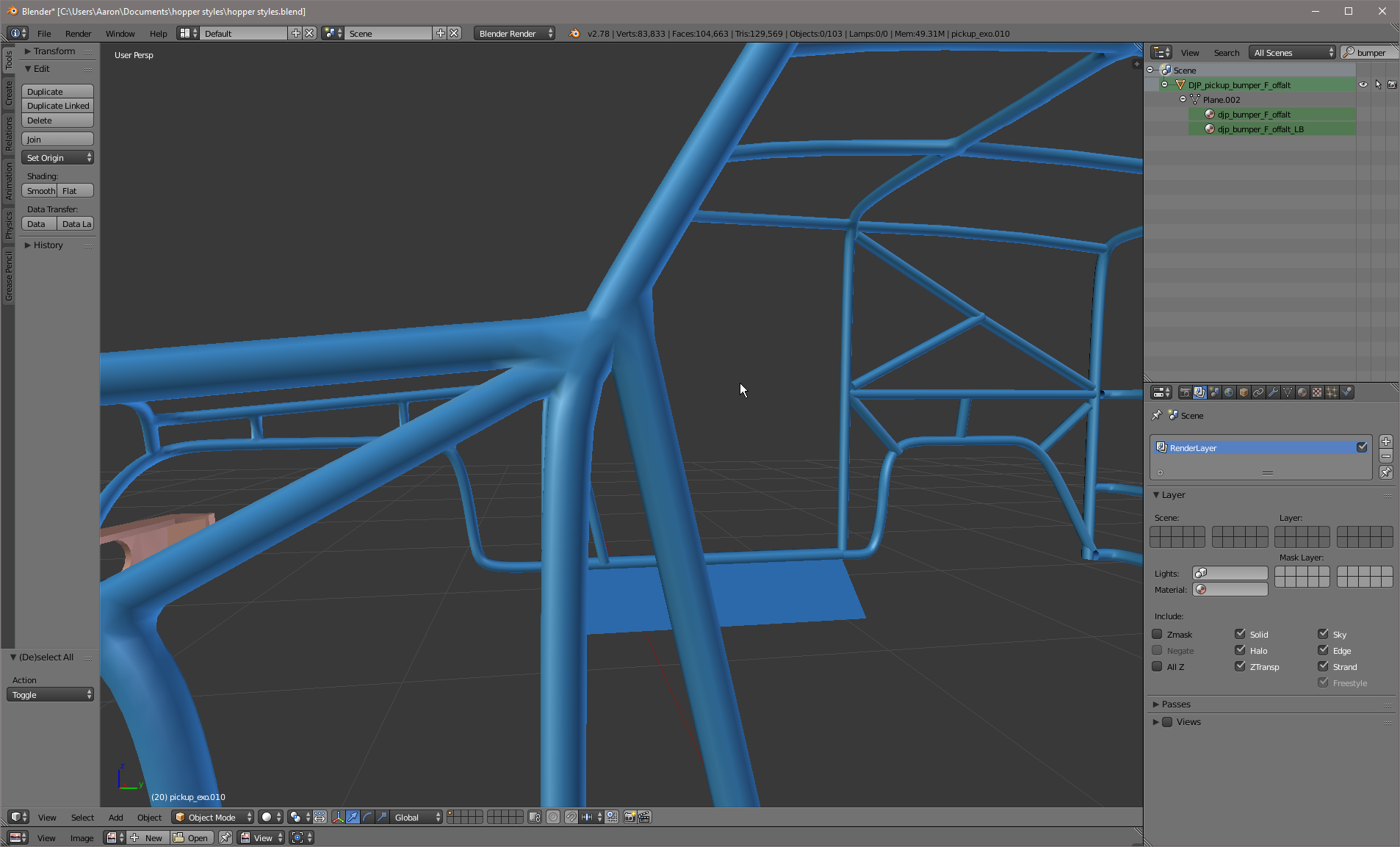This screenshot has width=1400, height=847.
Task: Expand the Passes panel
Action: (x=1175, y=704)
